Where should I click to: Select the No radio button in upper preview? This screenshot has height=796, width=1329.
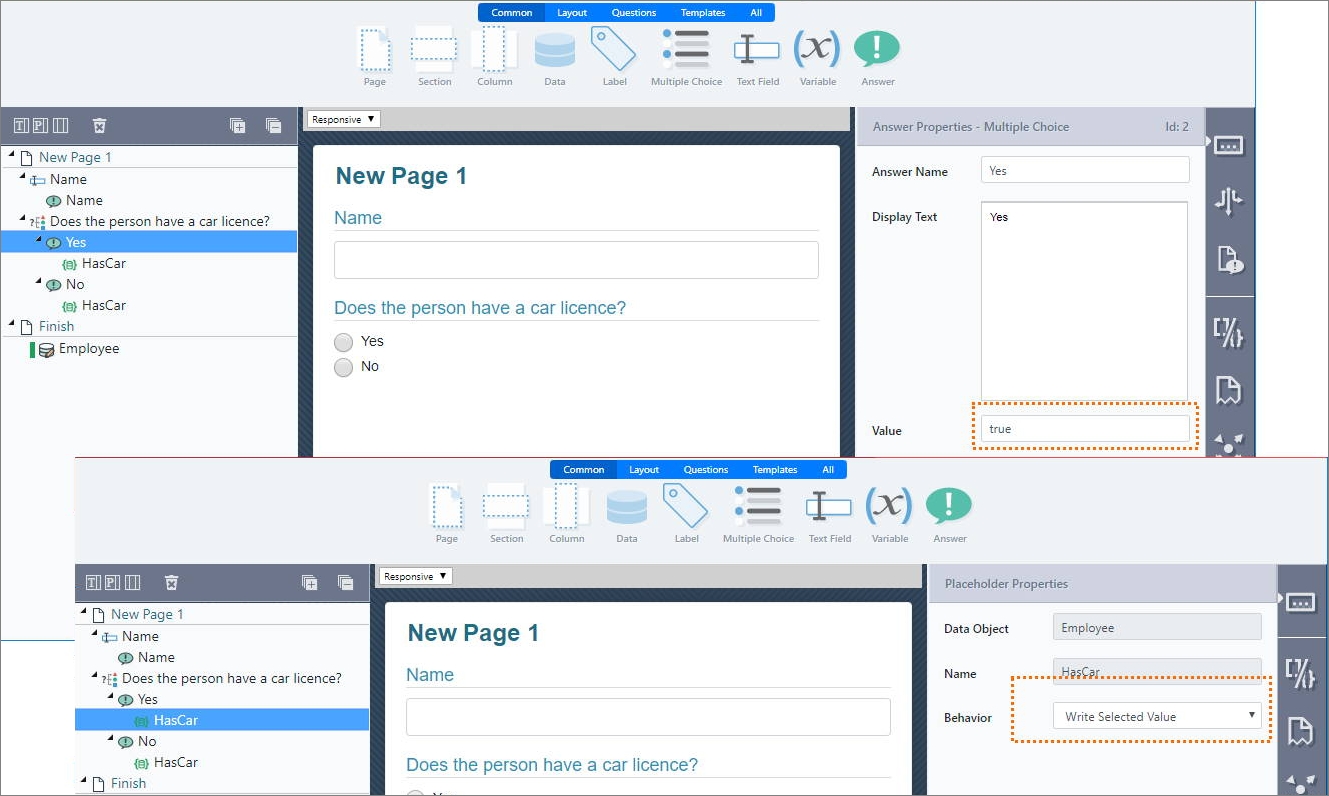(x=344, y=367)
